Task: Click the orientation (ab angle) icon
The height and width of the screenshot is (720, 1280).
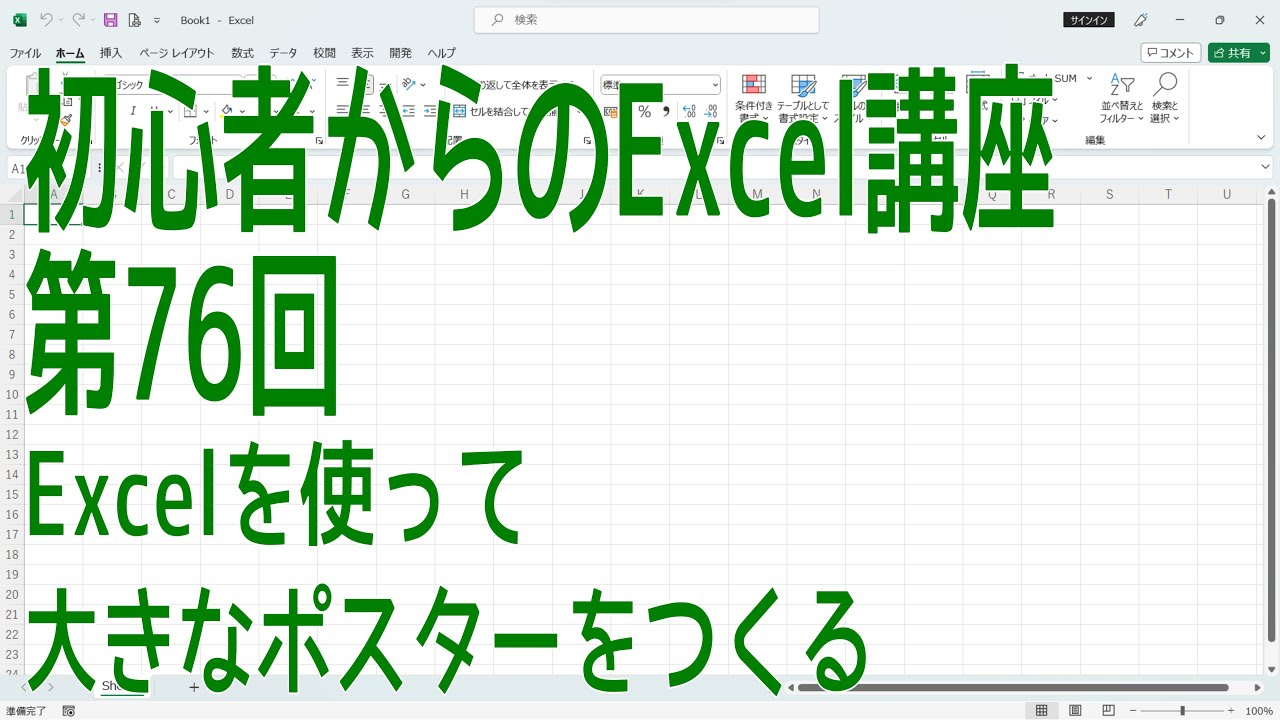Action: pos(408,85)
